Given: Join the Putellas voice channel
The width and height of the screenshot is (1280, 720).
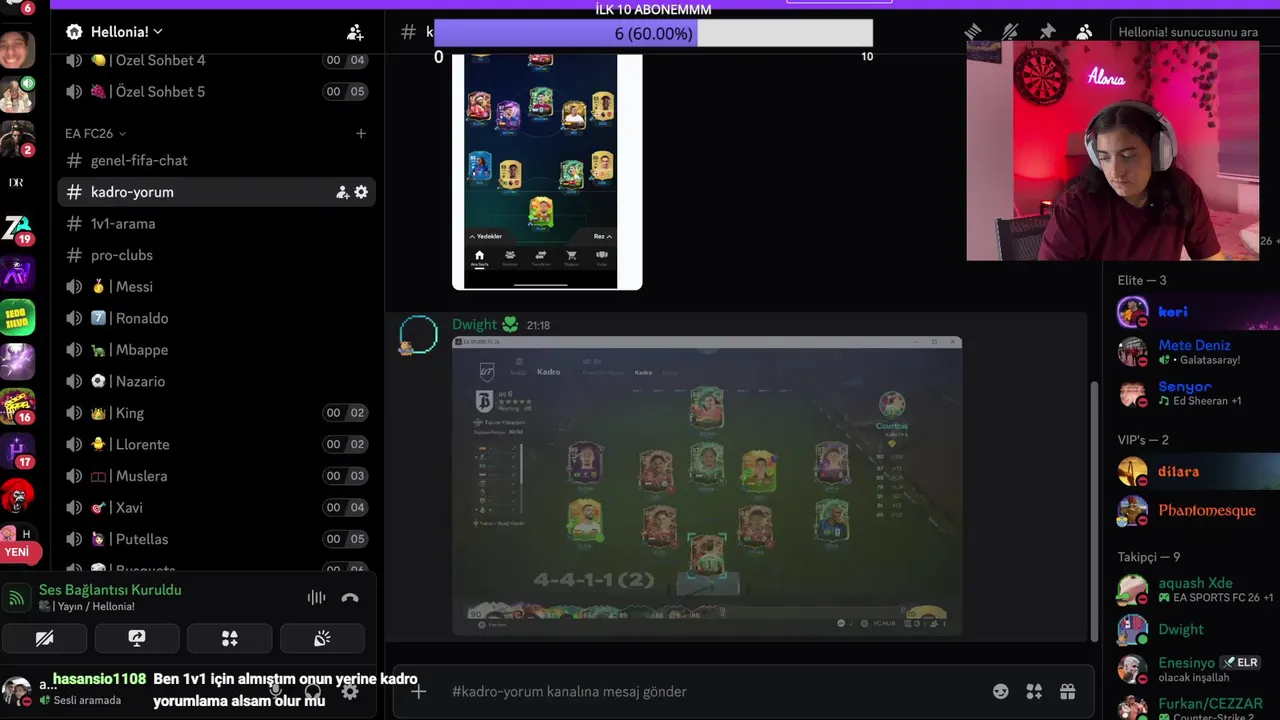Looking at the screenshot, I should pyautogui.click(x=217, y=539).
